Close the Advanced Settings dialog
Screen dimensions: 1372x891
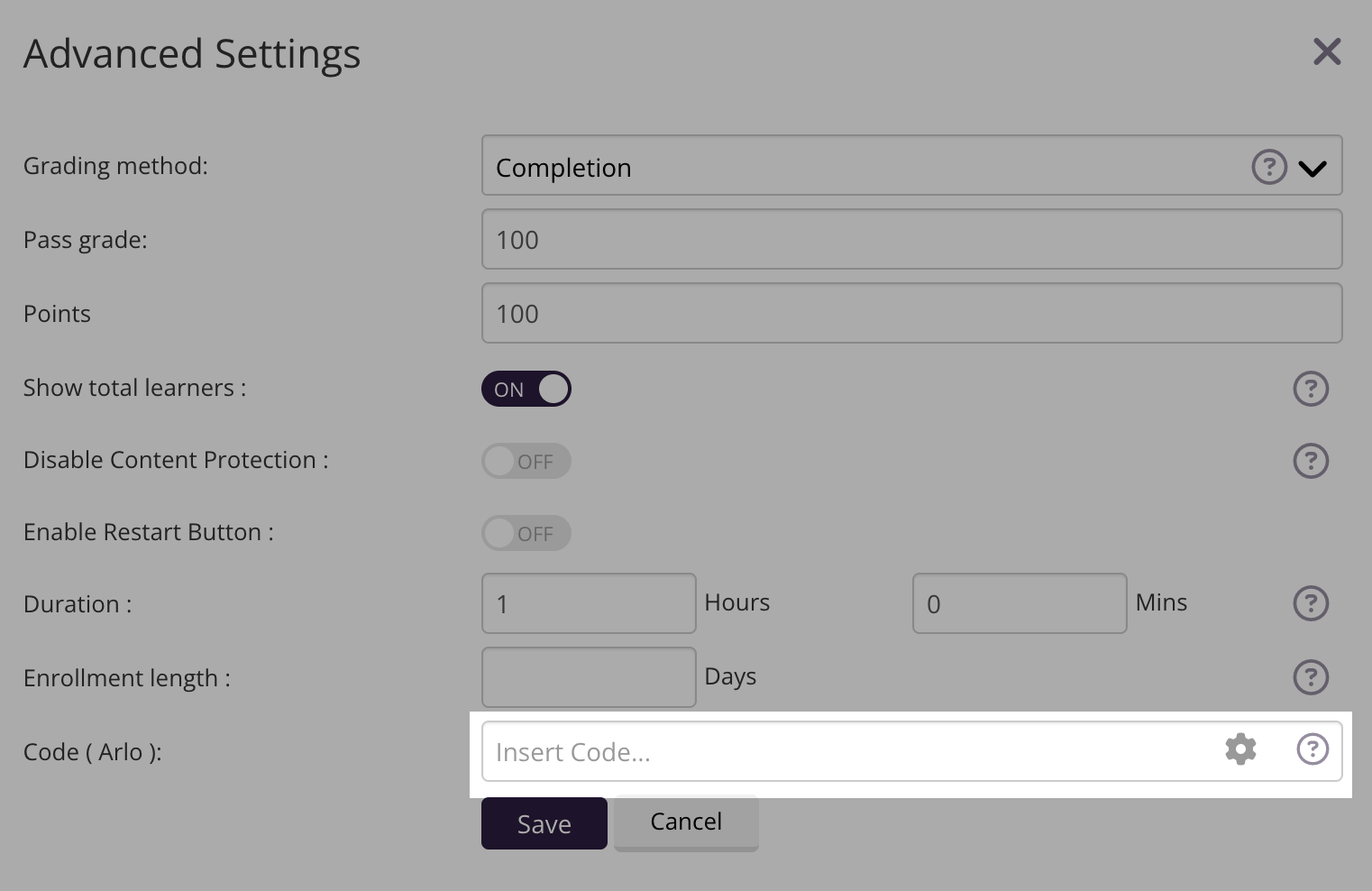click(x=1327, y=52)
